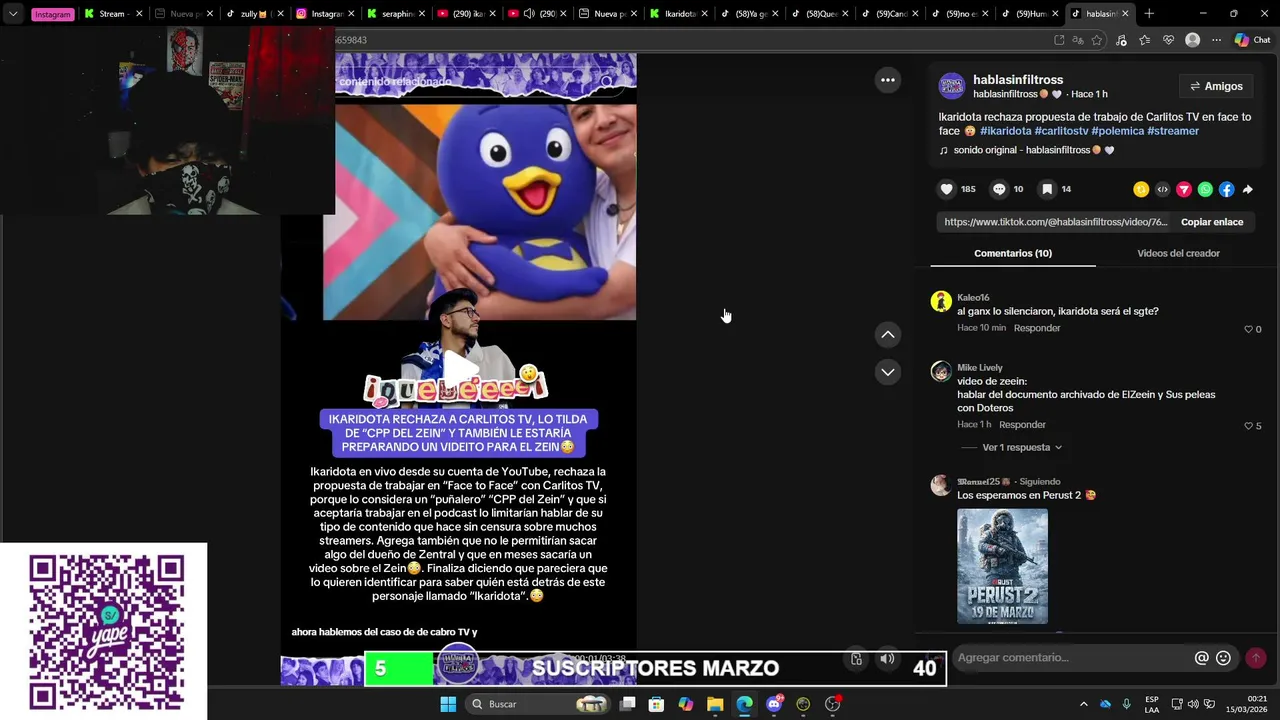Send video to friends via red icon
This screenshot has width=1280, height=720.
coord(1184,189)
